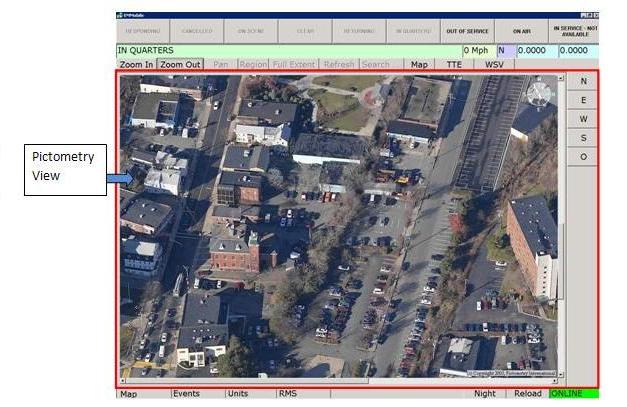Toggle Night mode display
The width and height of the screenshot is (627, 407).
click(x=485, y=394)
